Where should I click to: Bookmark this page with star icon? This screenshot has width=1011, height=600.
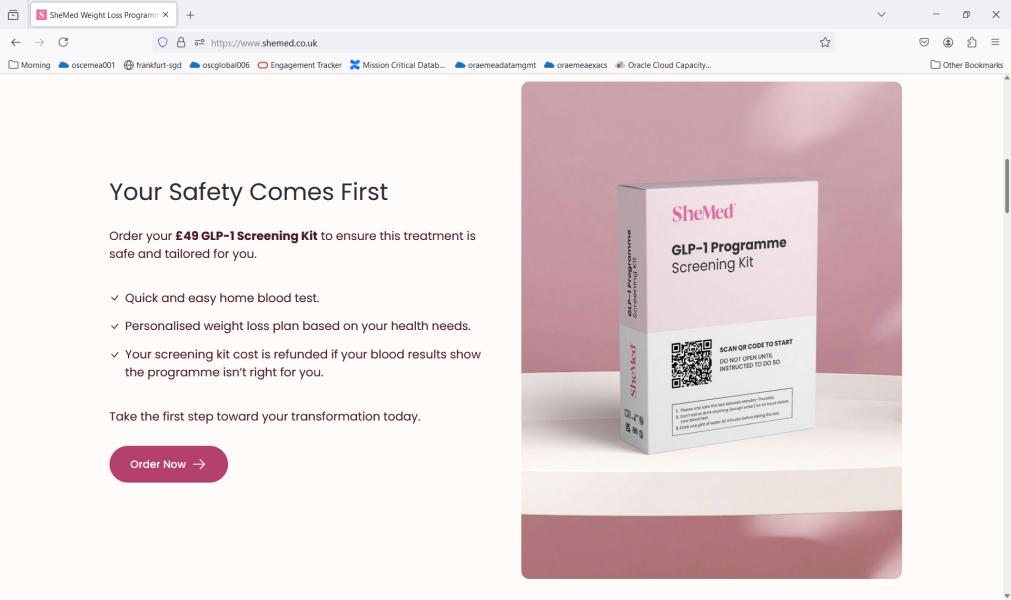click(825, 43)
